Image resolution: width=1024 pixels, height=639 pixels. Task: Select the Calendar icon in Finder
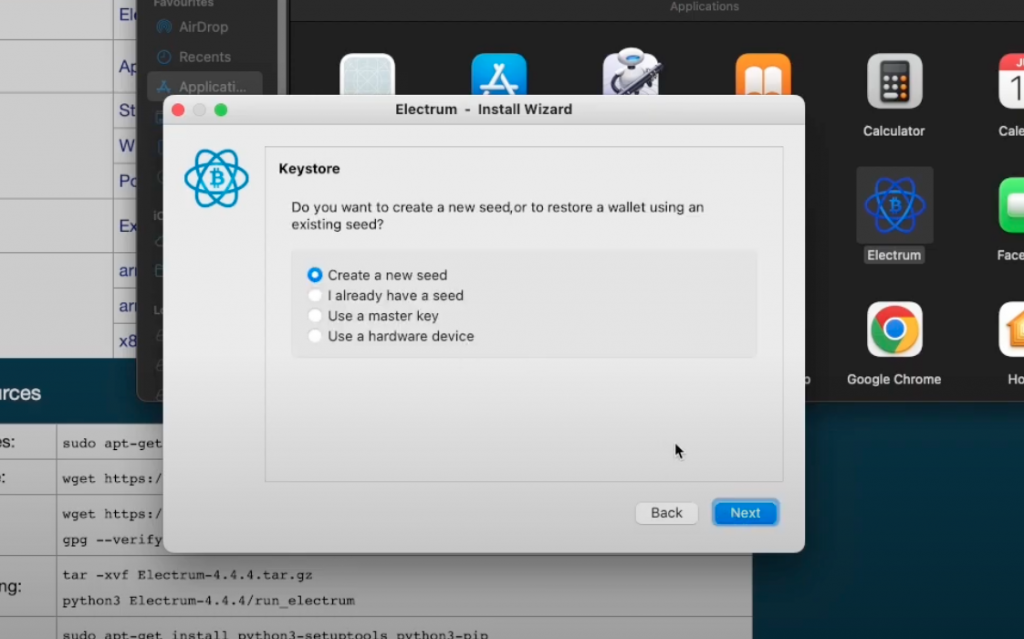(1012, 81)
